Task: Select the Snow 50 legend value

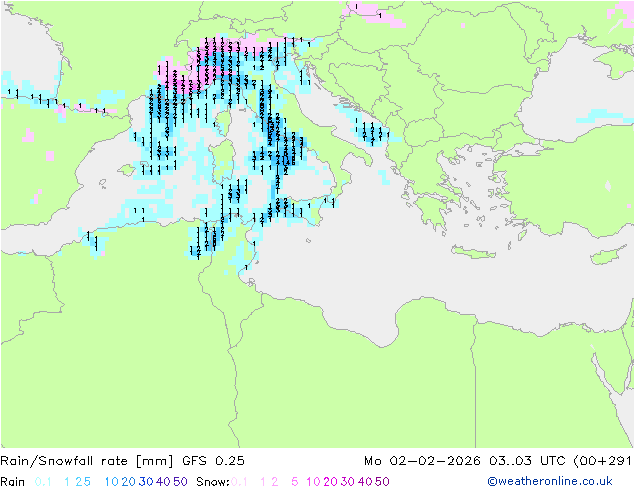Action: click(382, 482)
